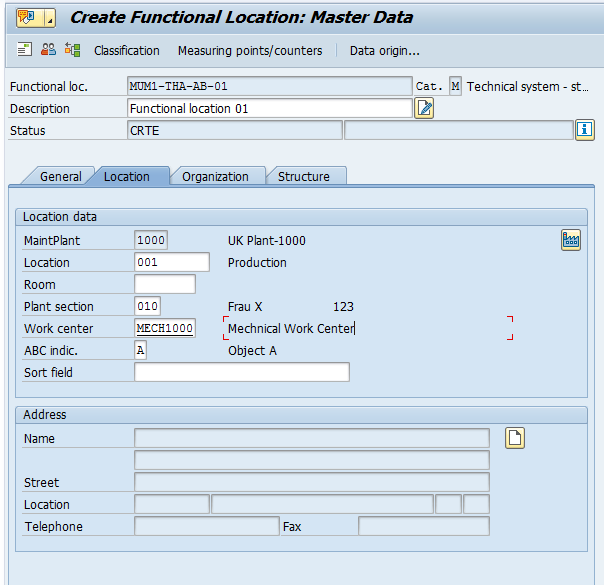Open long text editor beside Description
This screenshot has height=585, width=604.
coord(424,108)
